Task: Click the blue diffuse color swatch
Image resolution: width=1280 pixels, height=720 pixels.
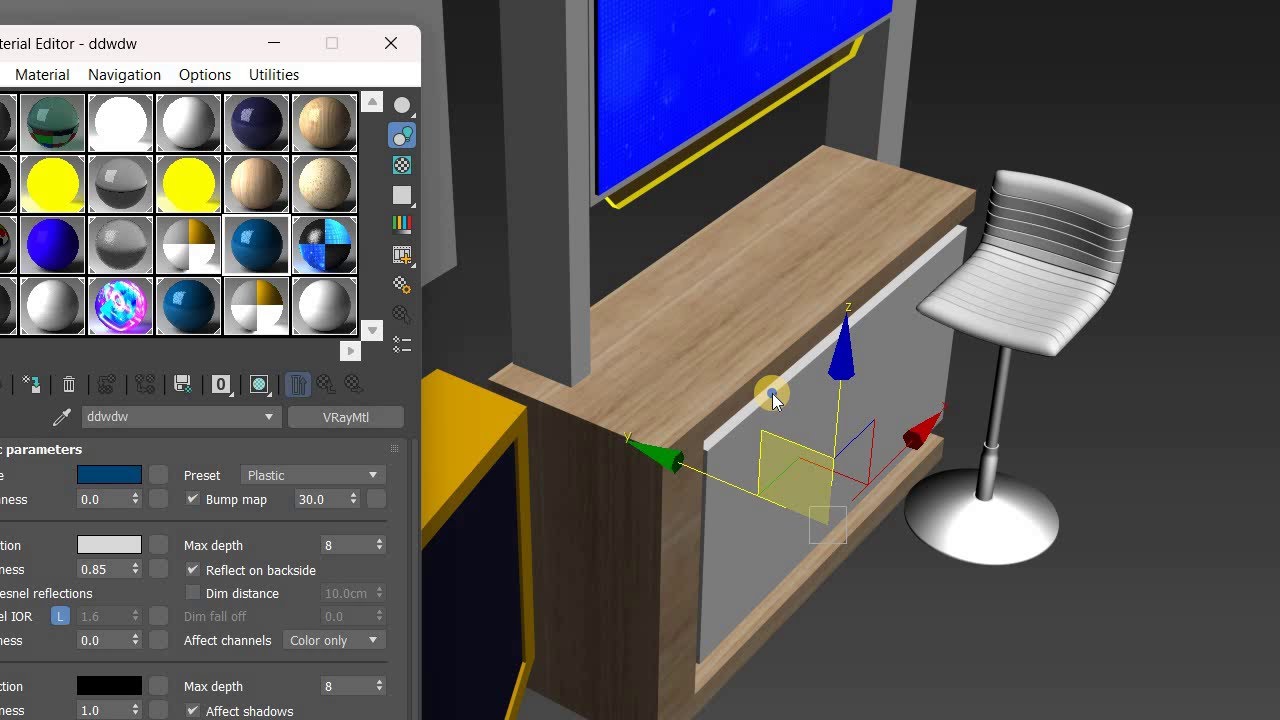Action: coord(109,475)
